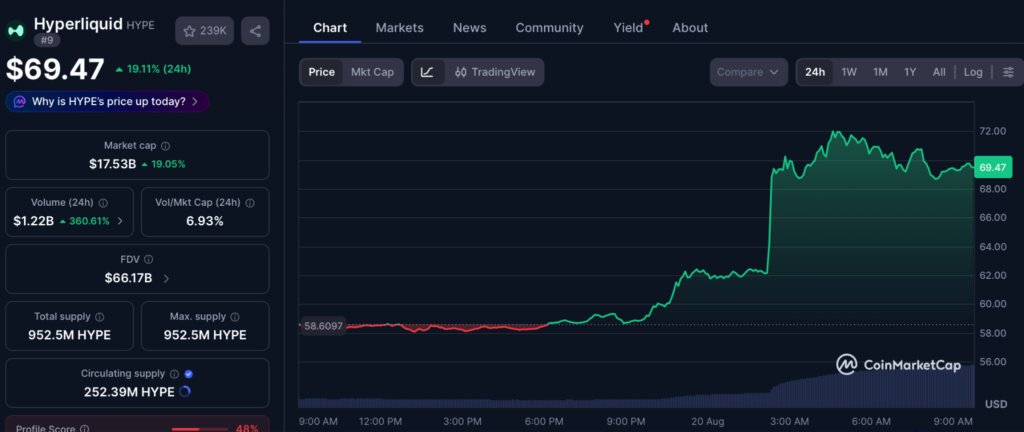1024x432 pixels.
Task: Click the 69.47 current price label on axis
Action: [x=992, y=168]
